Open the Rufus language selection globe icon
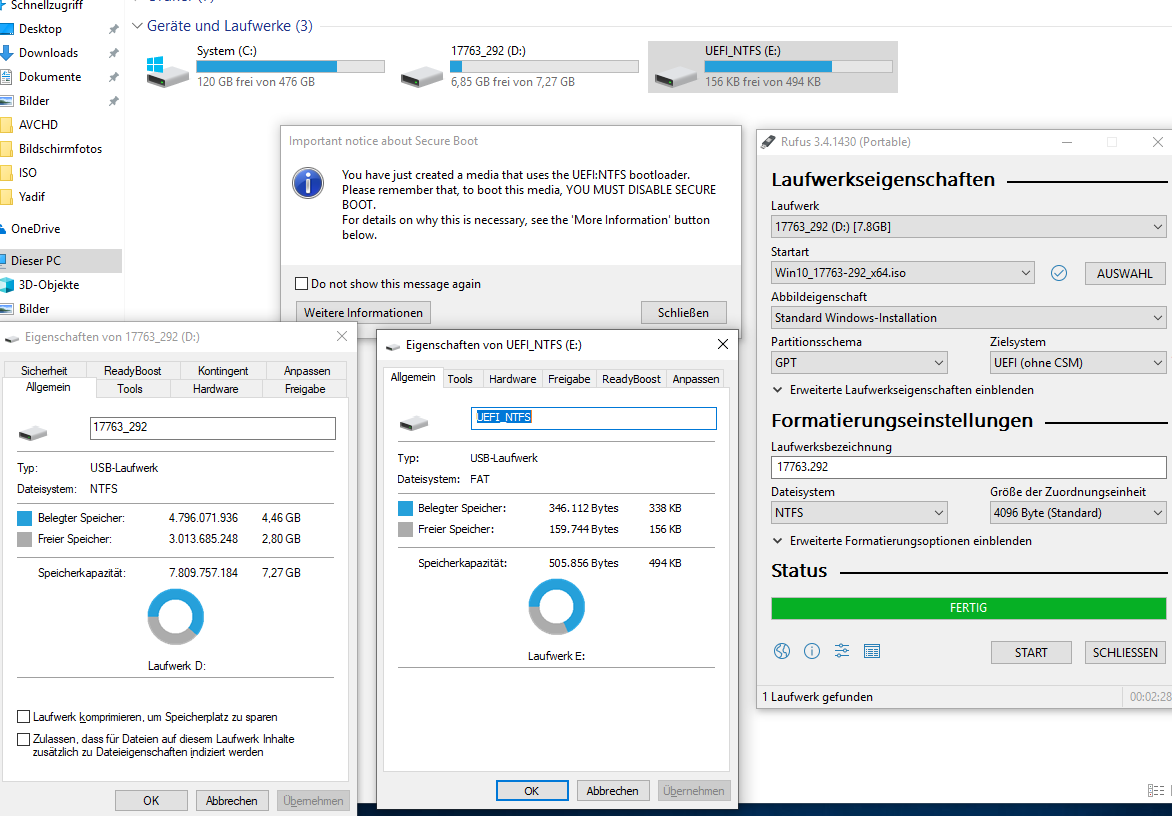 coord(781,651)
